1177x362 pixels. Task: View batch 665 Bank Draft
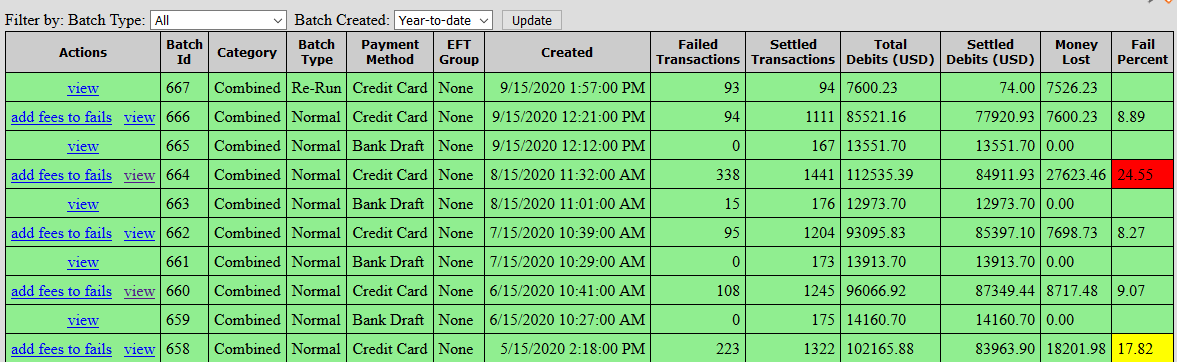[83, 146]
